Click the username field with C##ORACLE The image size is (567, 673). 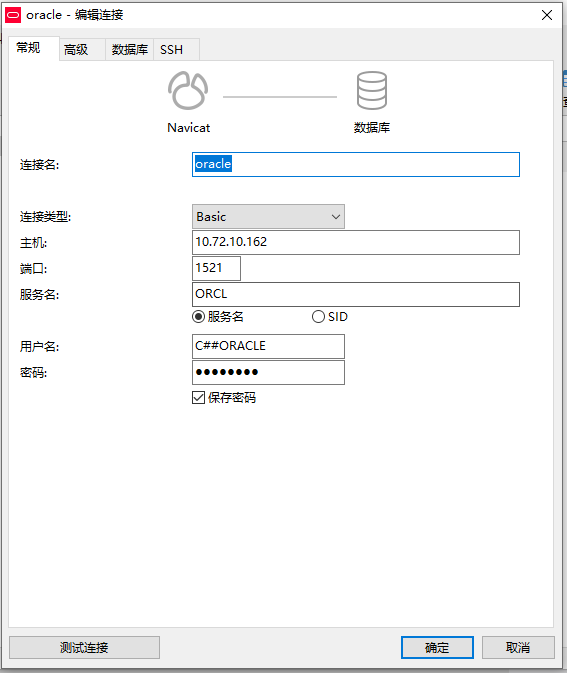pyautogui.click(x=268, y=346)
